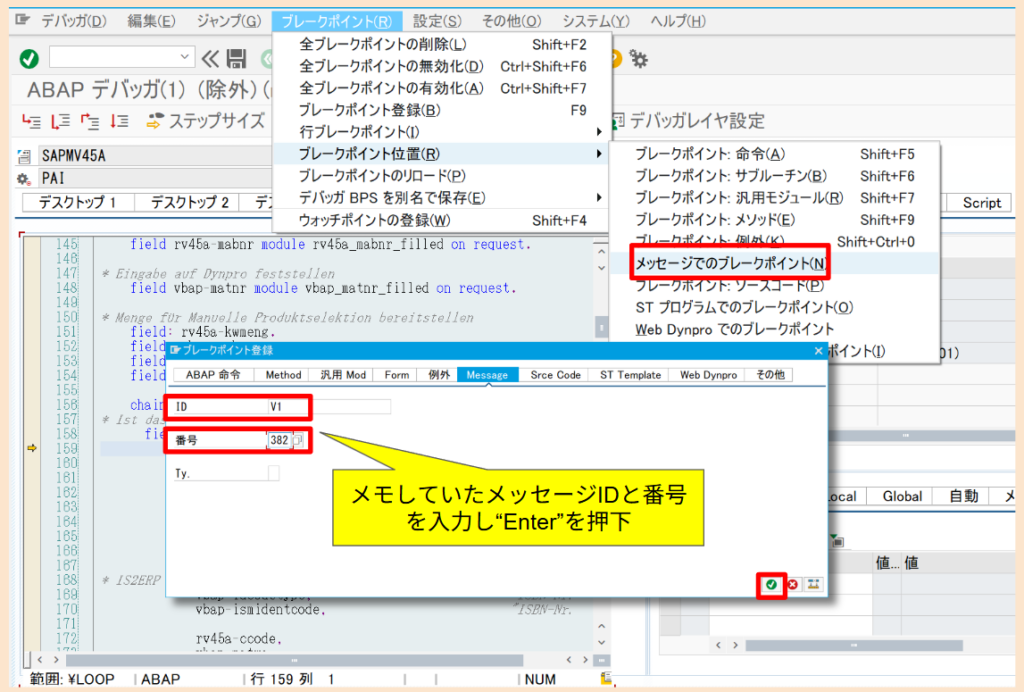Click the Step Return icon
Image resolution: width=1024 pixels, height=692 pixels.
[90, 121]
